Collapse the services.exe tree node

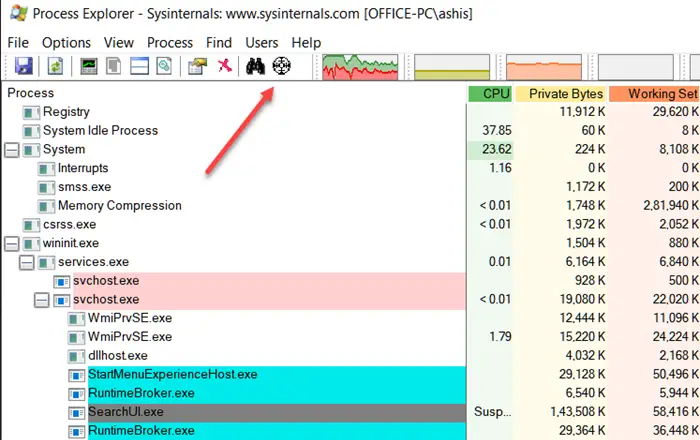pyautogui.click(x=27, y=262)
